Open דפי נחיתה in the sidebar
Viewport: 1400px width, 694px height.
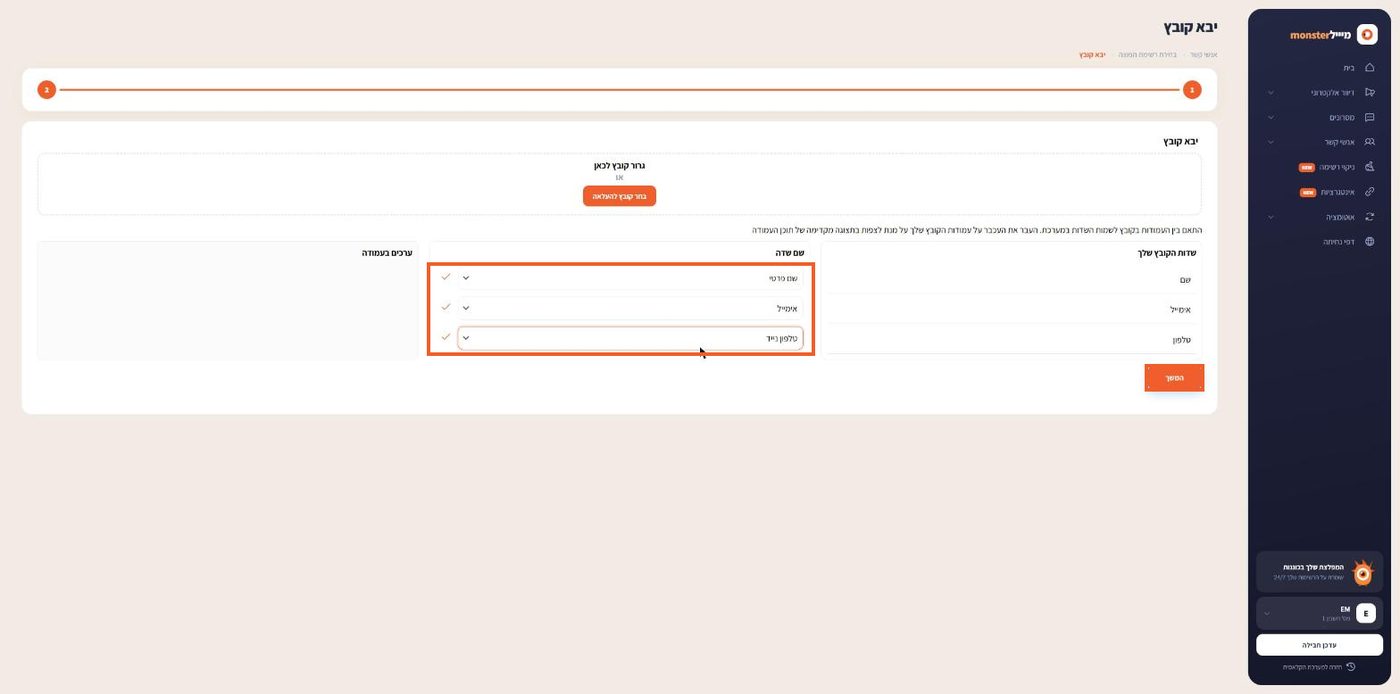[x=1339, y=241]
